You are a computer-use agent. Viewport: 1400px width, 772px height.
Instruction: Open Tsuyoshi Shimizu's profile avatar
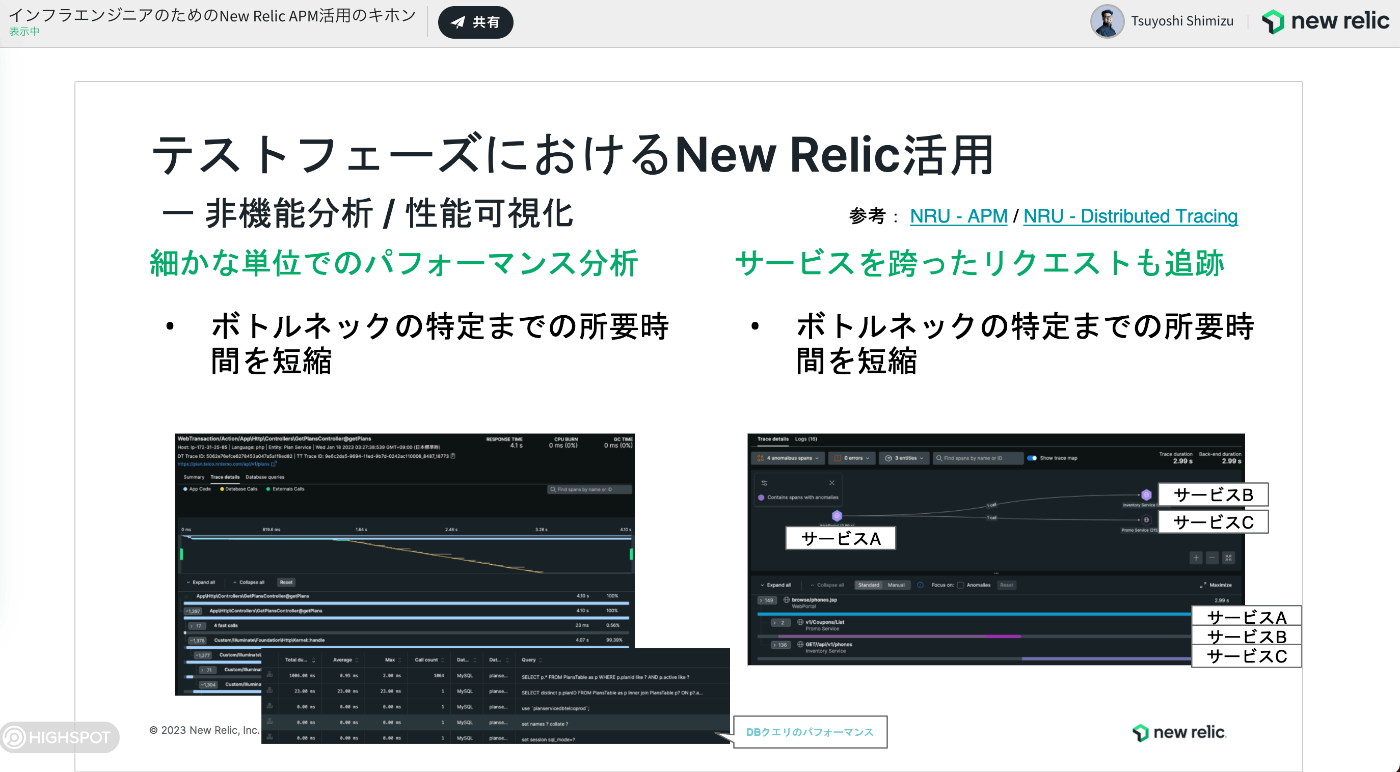[x=1107, y=22]
